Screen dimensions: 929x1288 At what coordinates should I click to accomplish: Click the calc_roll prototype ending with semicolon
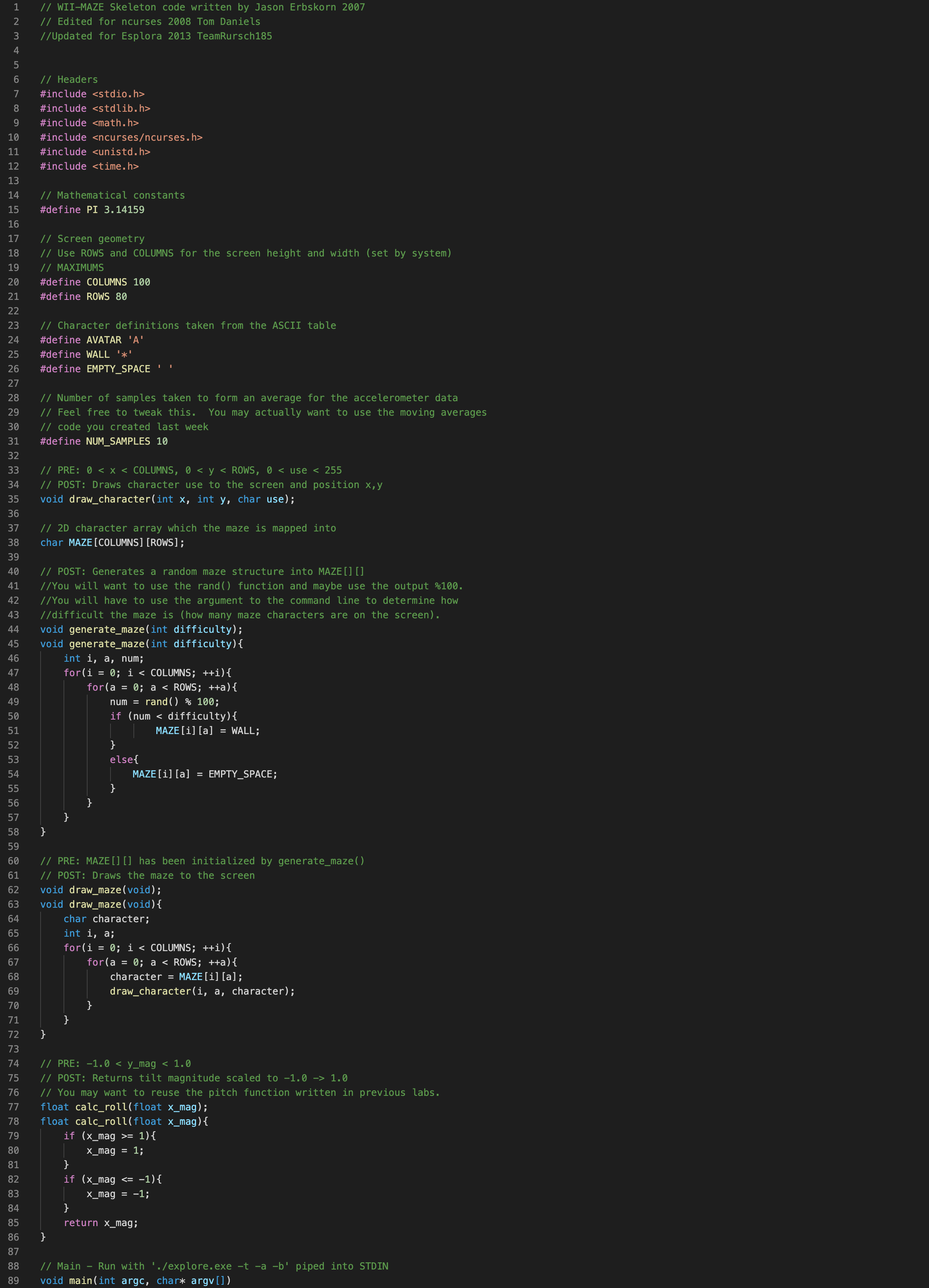pyautogui.click(x=124, y=1108)
